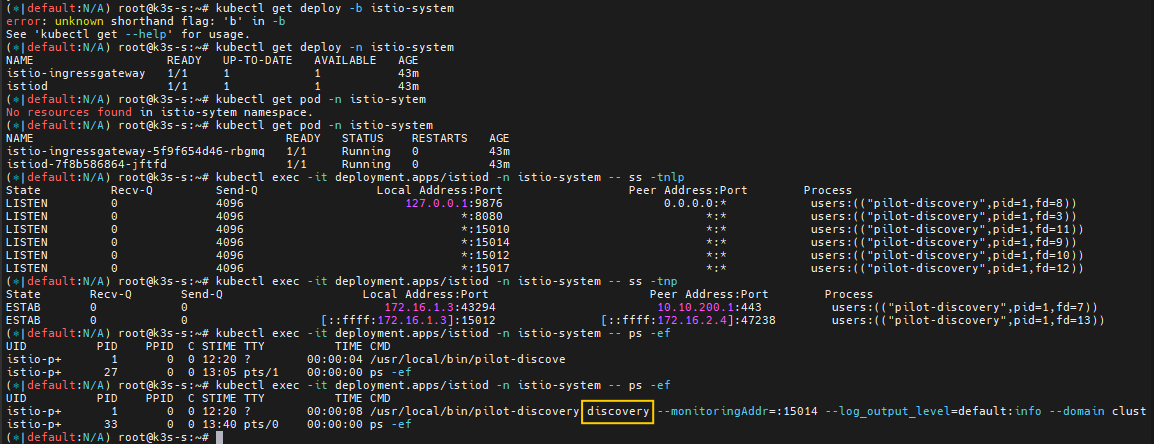Click peer address '0.0.0.0:*'
The height and width of the screenshot is (444, 1154).
(x=695, y=203)
